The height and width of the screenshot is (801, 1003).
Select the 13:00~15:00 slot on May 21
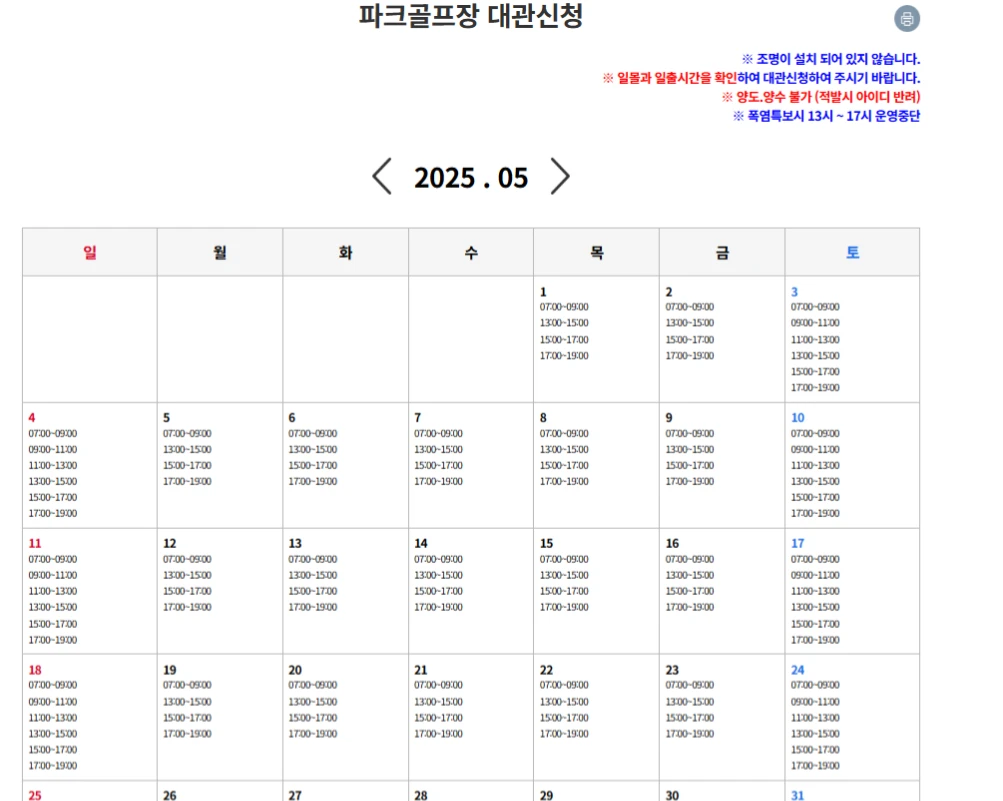click(440, 702)
